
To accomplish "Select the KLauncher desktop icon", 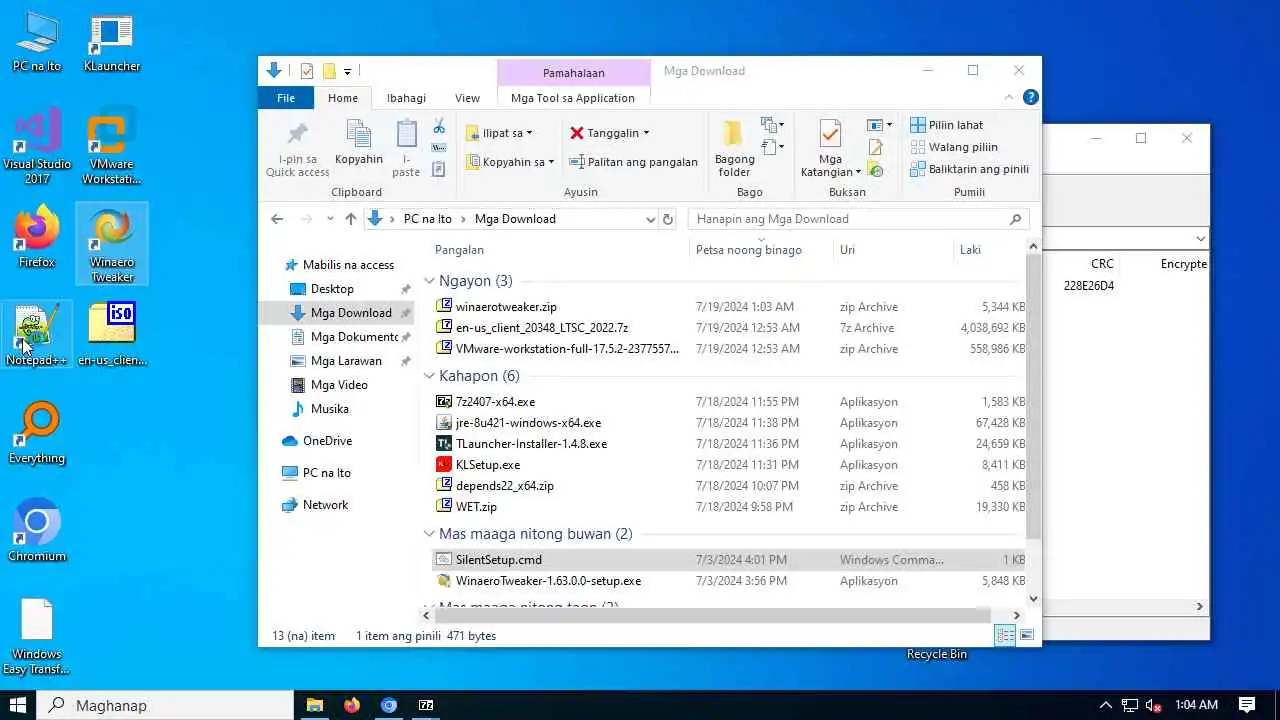I will (112, 44).
